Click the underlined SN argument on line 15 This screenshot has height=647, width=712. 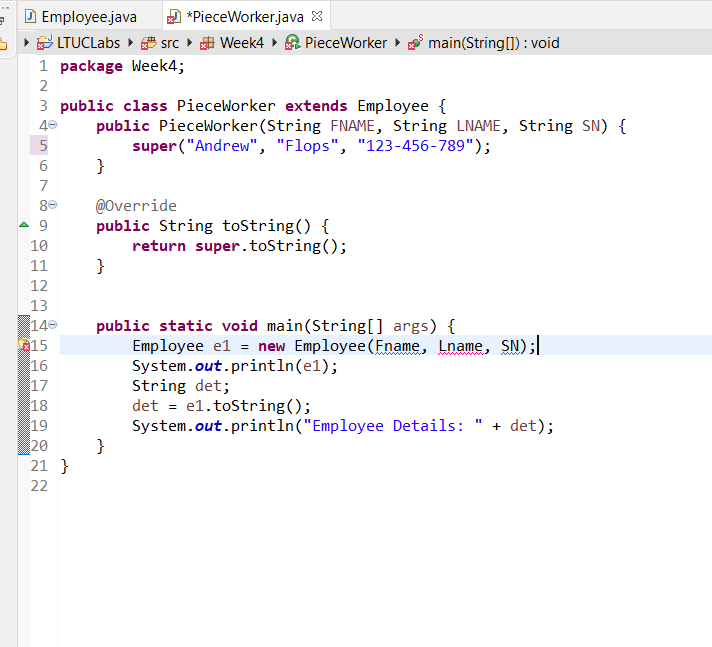(x=509, y=346)
